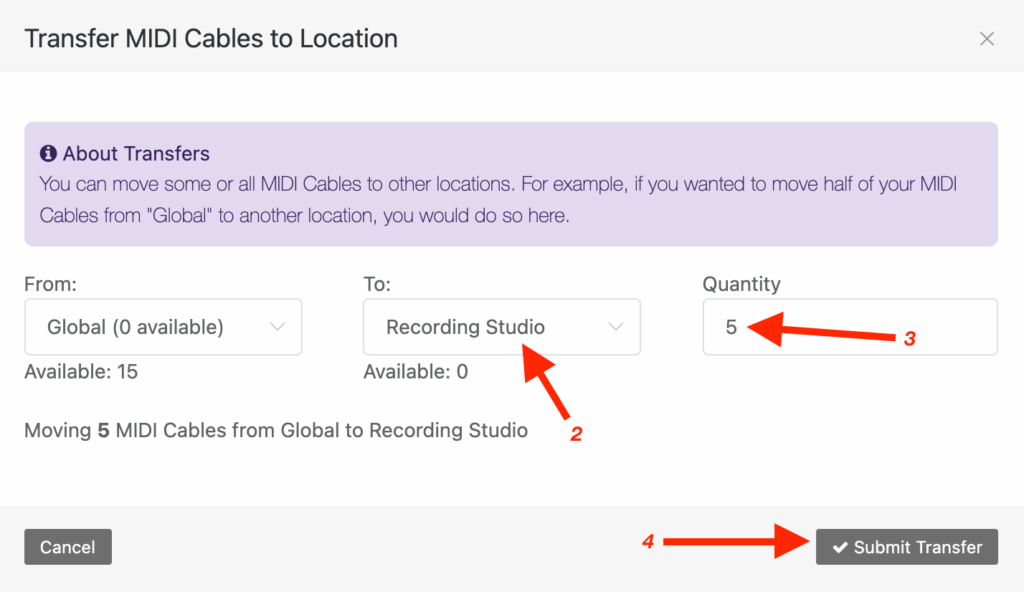
Task: Select Global (0 available) source field
Action: point(163,327)
